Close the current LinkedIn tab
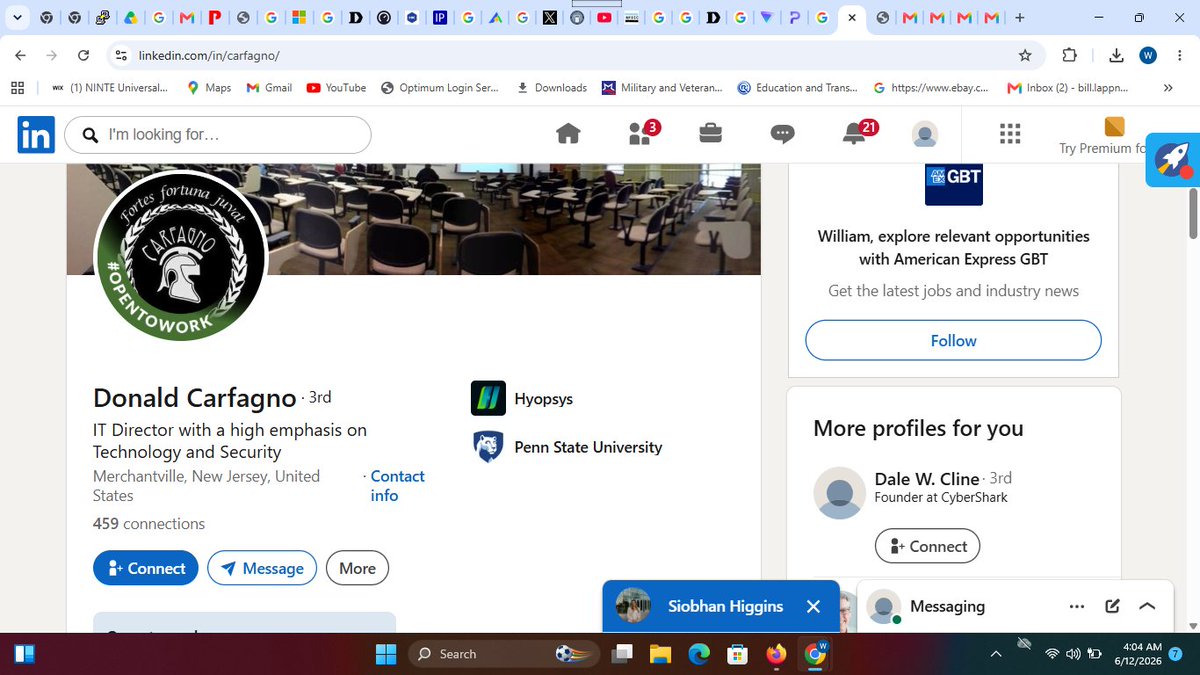Screen dimensions: 1200x675 point(851,18)
